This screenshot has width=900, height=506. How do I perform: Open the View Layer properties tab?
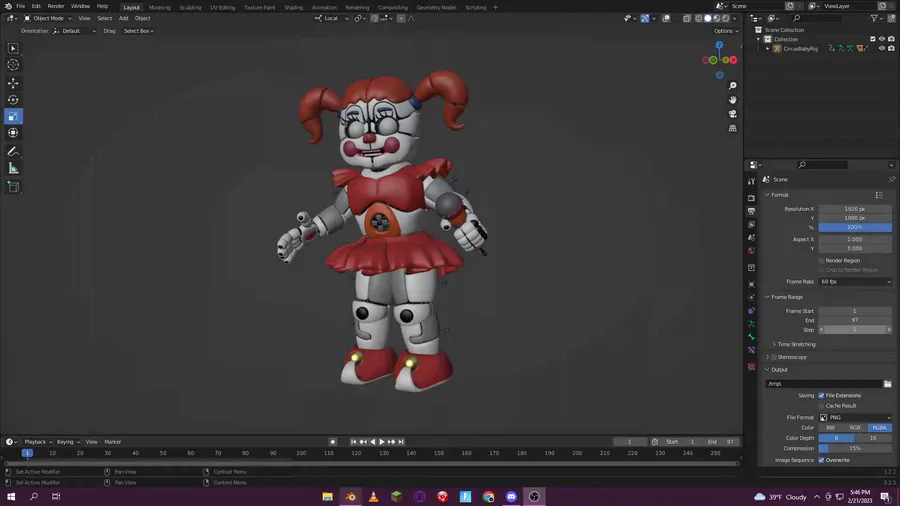pos(751,224)
